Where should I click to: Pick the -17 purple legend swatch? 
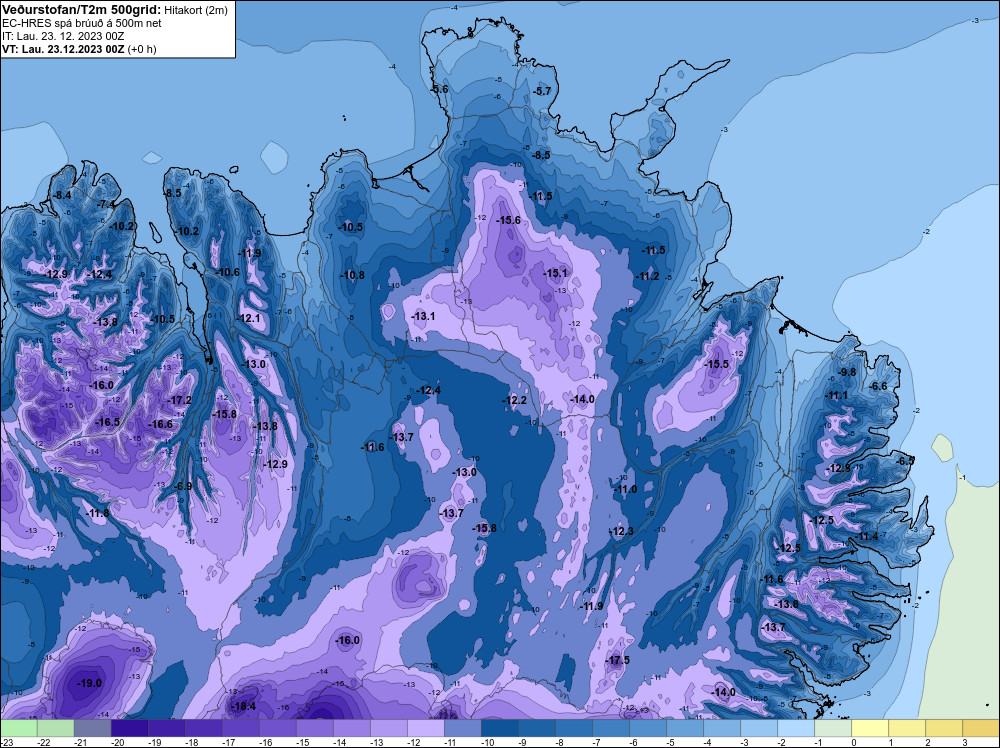(x=240, y=728)
